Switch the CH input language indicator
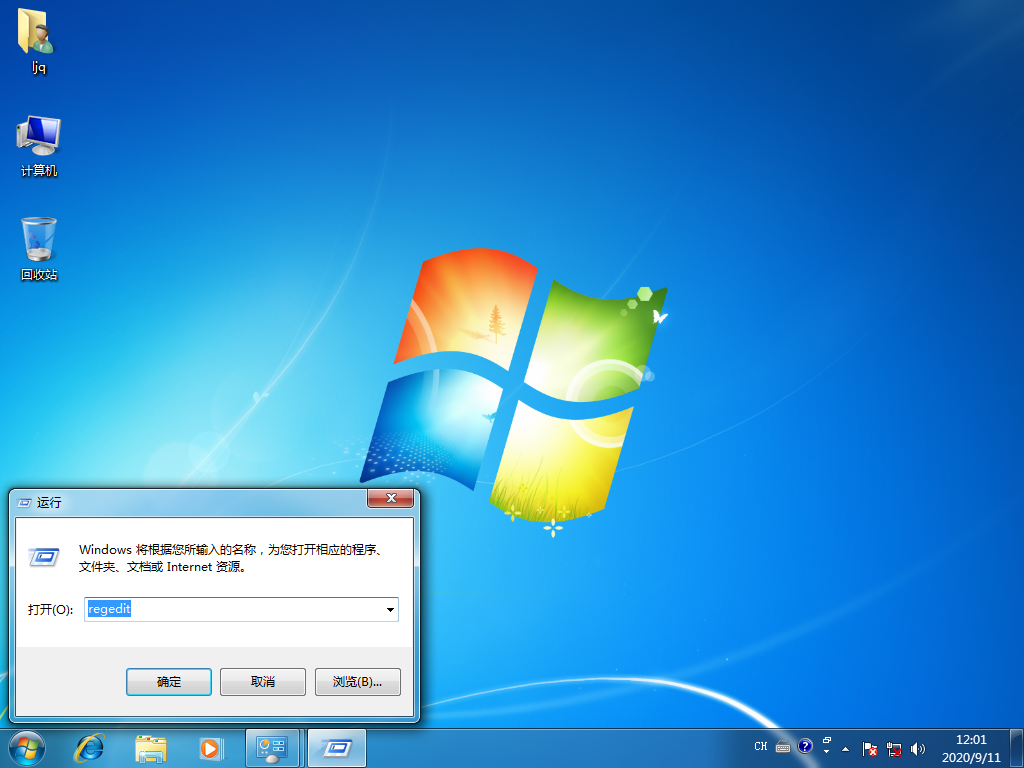Viewport: 1024px width, 768px height. point(761,746)
